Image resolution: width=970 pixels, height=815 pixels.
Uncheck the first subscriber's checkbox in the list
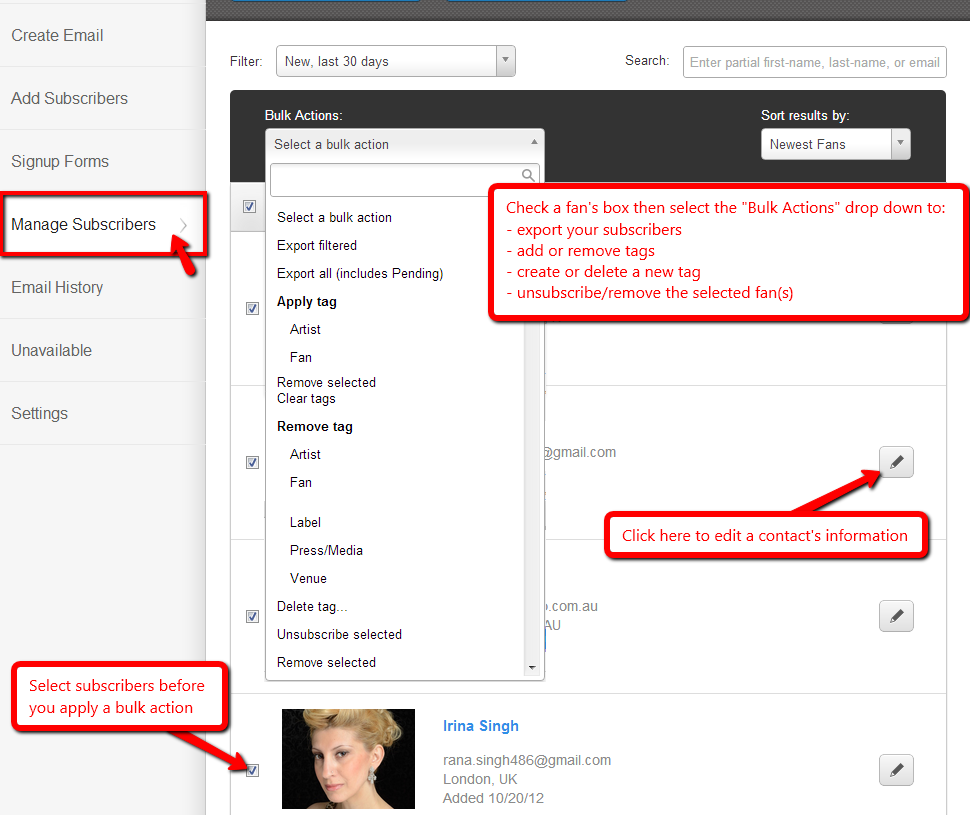(252, 309)
